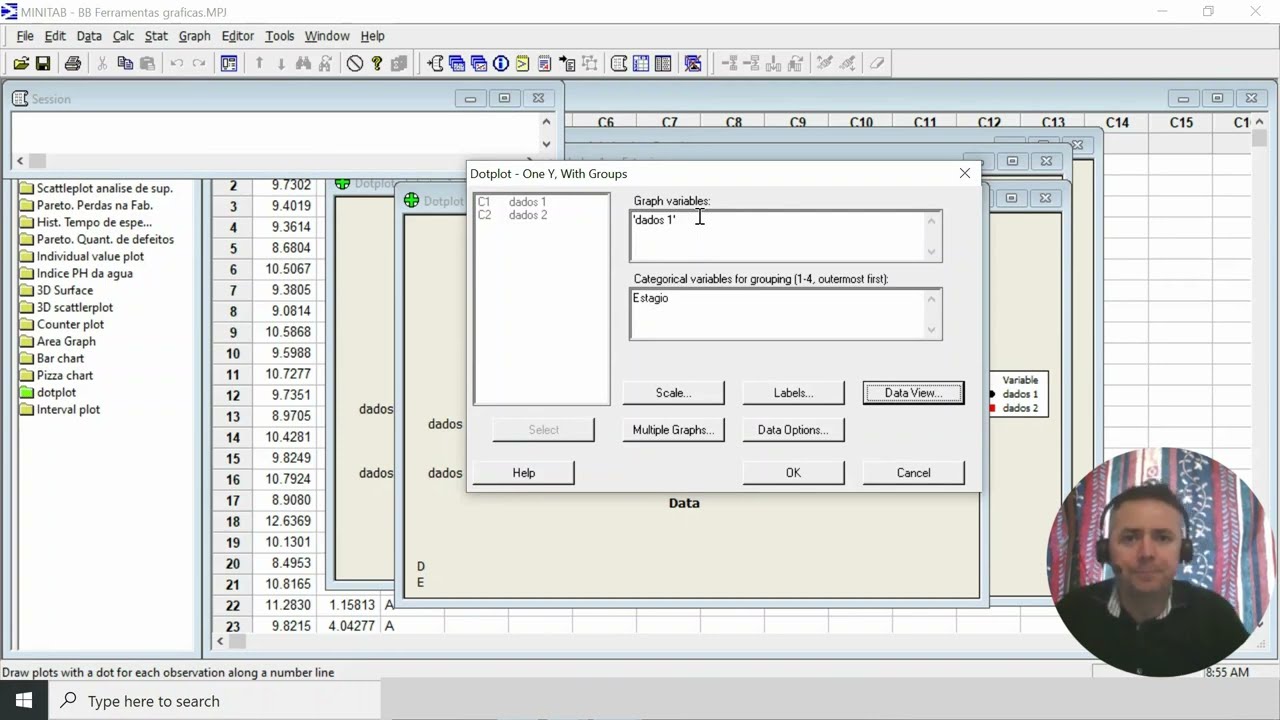Cancel the Dotplot dialog
Viewport: 1280px width, 720px height.
(913, 473)
